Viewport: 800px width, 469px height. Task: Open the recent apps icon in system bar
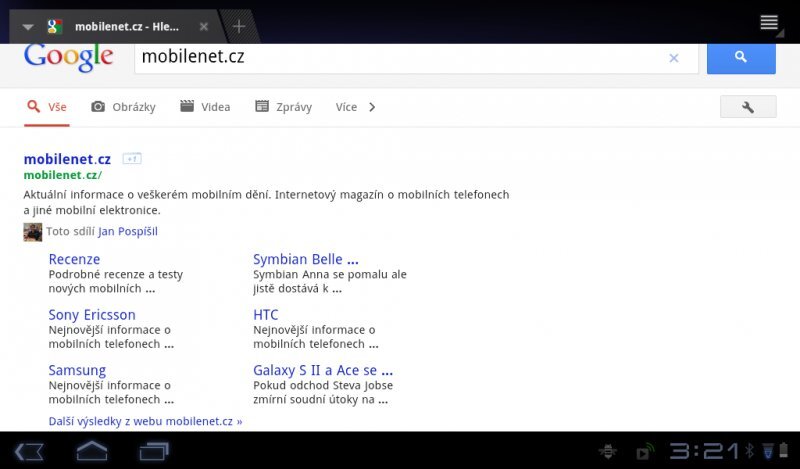click(154, 451)
